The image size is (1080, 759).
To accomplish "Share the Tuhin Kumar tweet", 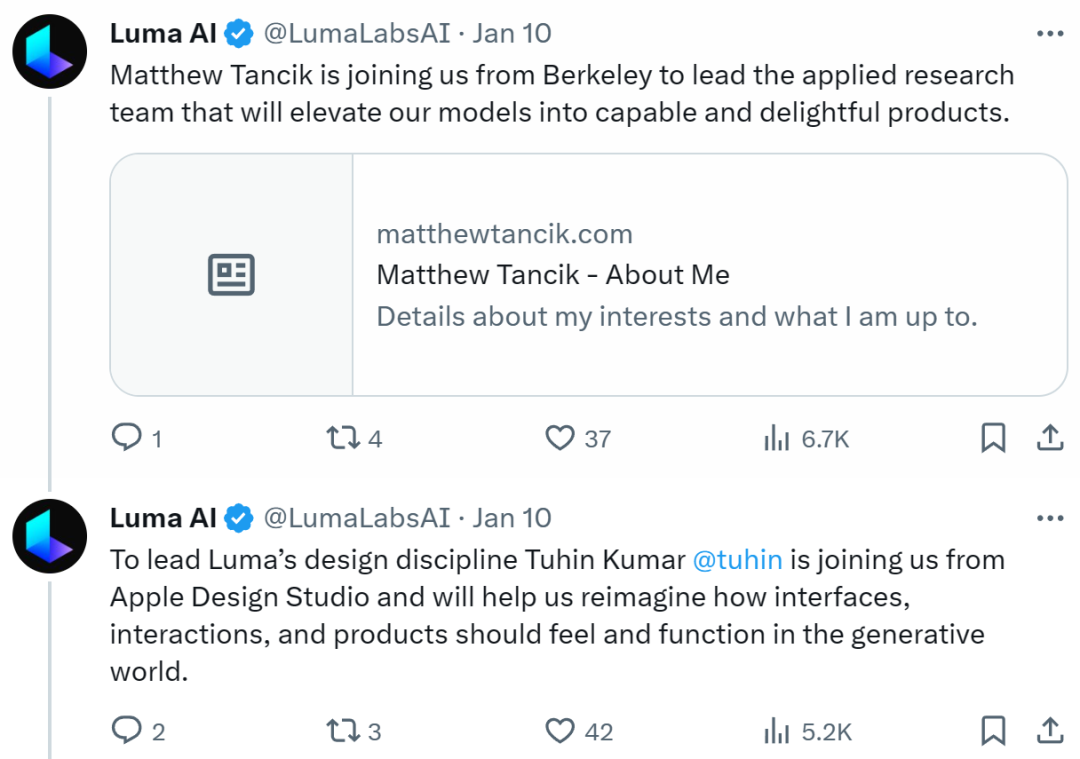I will (x=1050, y=731).
